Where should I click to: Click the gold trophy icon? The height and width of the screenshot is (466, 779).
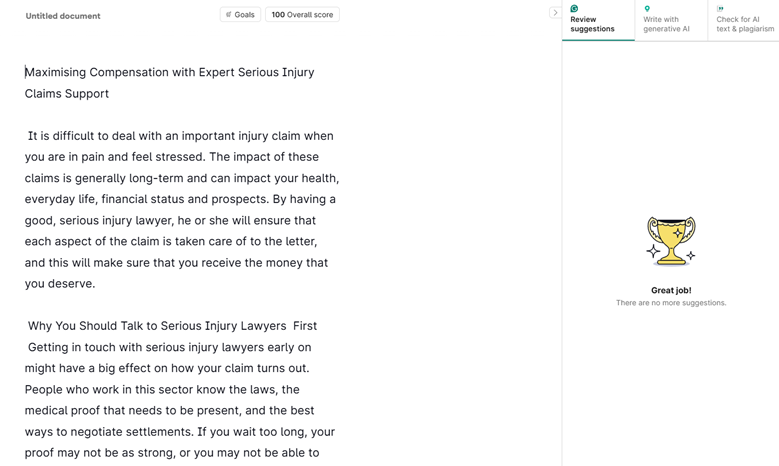[670, 241]
